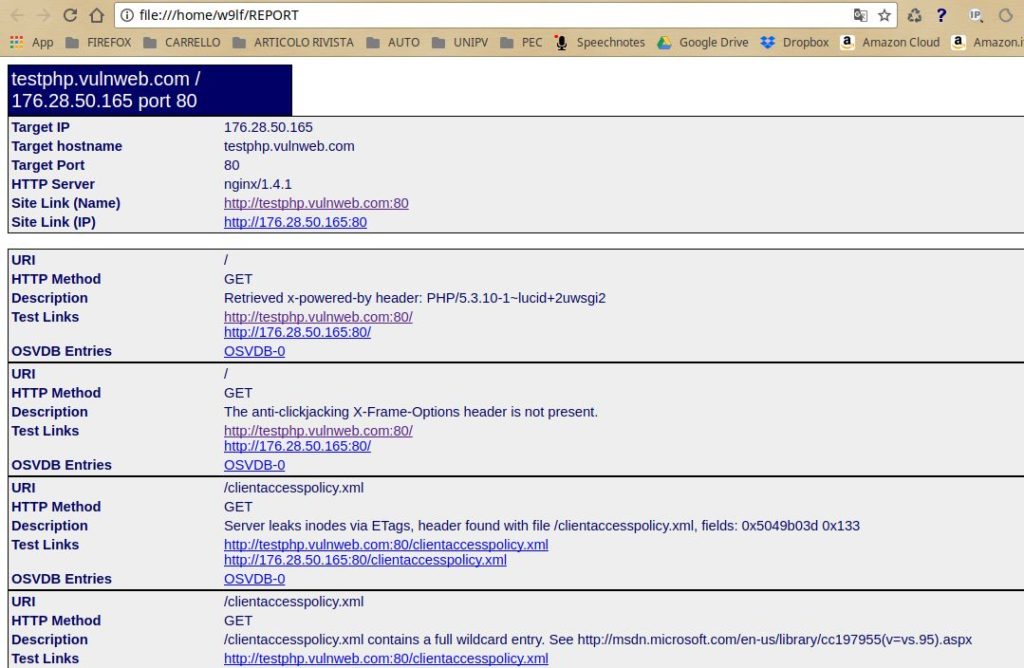Open testphp clientaccesspolicy.xml link under wildcard entry

pyautogui.click(x=386, y=659)
